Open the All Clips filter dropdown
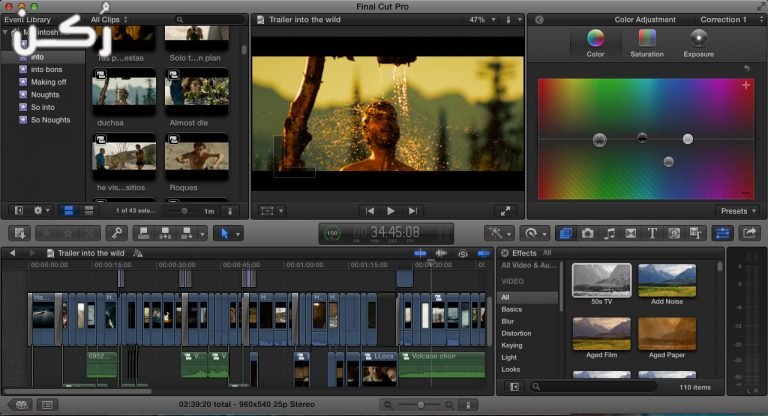 [109, 20]
